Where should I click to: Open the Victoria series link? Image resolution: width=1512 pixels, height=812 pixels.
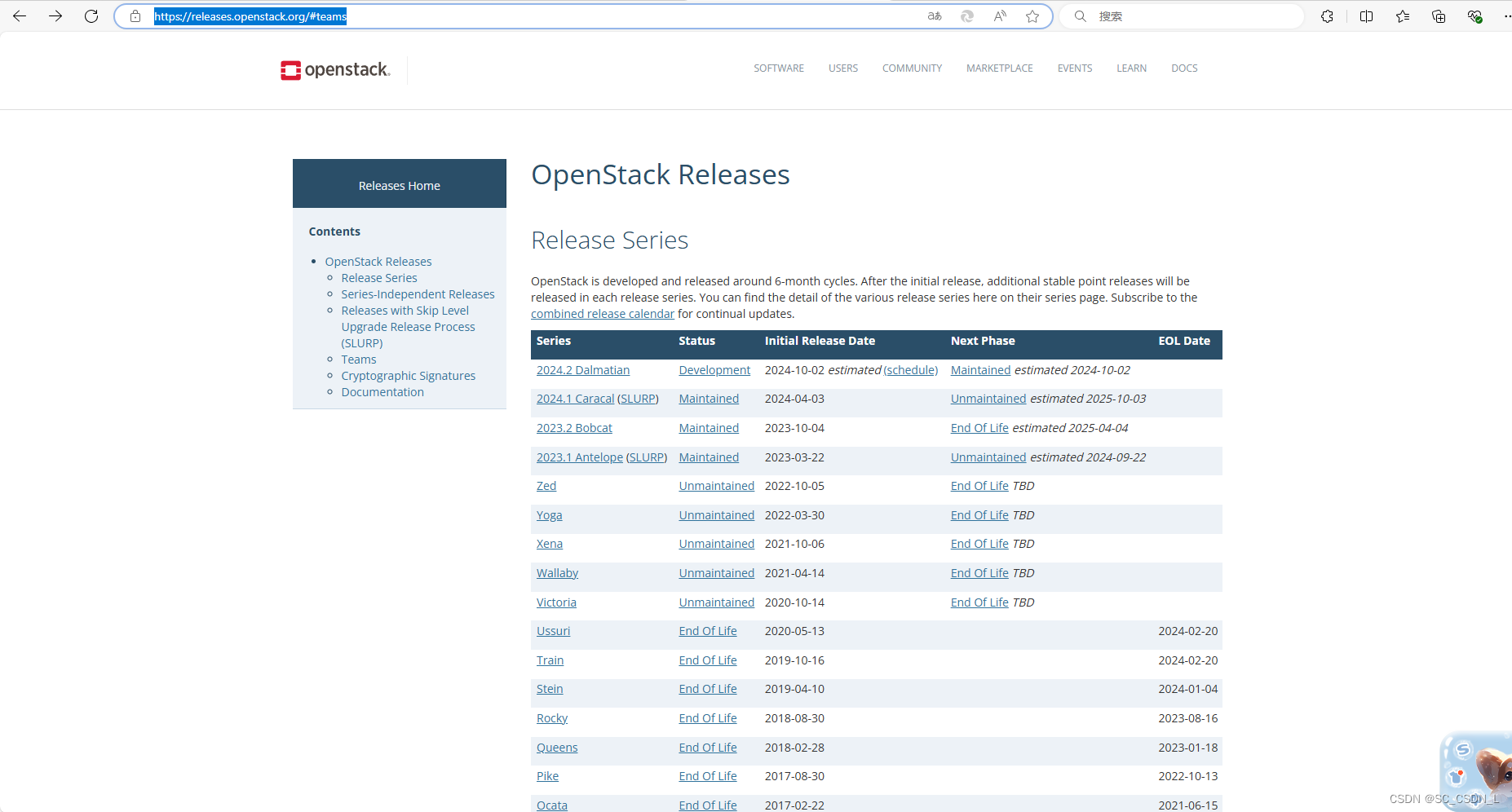tap(556, 602)
